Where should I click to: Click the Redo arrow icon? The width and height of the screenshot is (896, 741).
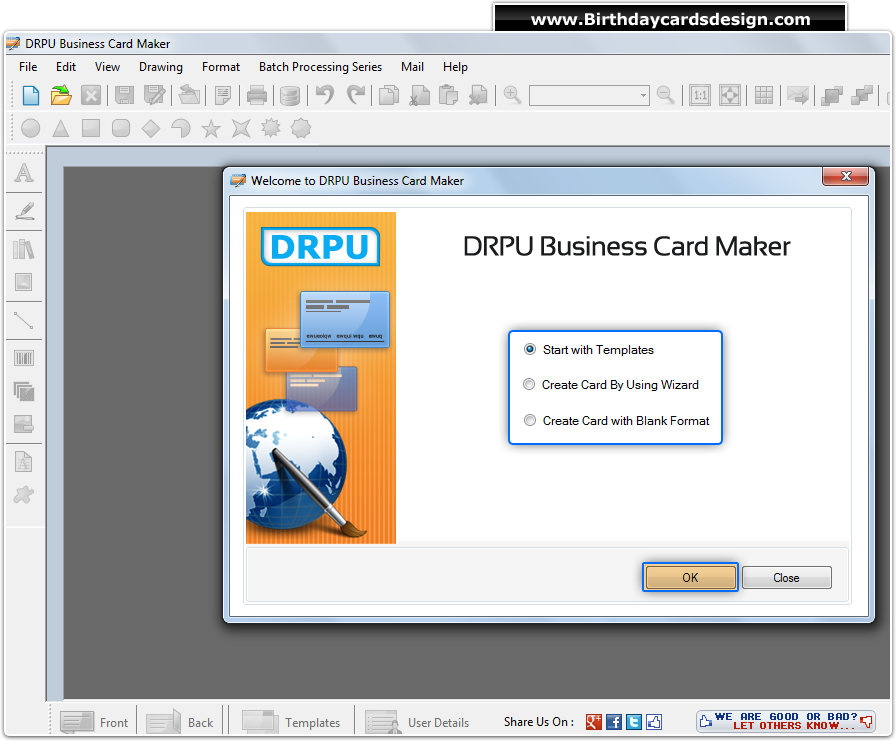[355, 94]
